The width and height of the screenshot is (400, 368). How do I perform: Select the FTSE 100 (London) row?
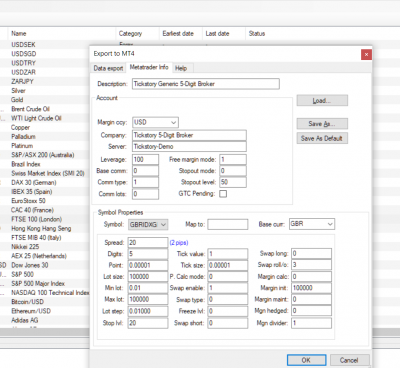point(45,219)
